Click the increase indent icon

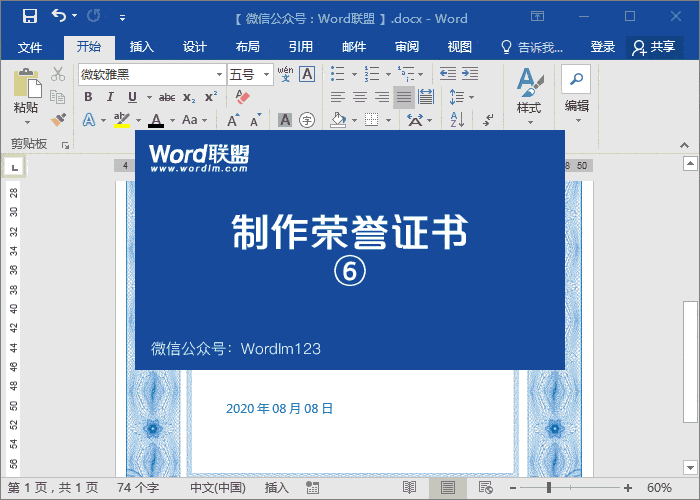click(x=470, y=74)
